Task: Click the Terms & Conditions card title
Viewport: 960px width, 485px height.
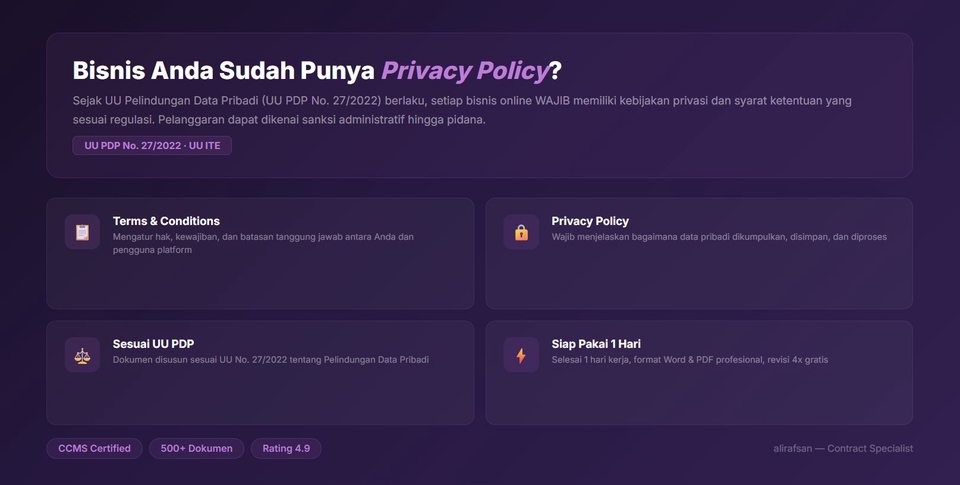Action: point(166,221)
